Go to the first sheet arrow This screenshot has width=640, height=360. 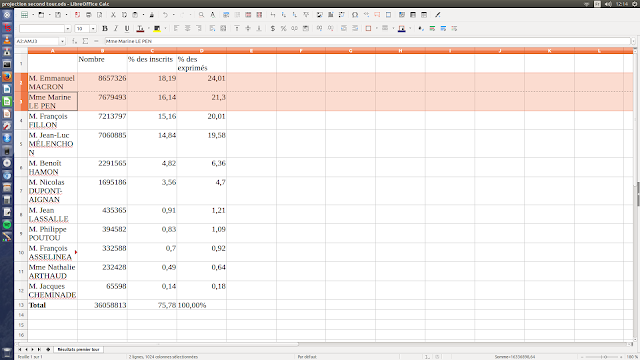20,349
